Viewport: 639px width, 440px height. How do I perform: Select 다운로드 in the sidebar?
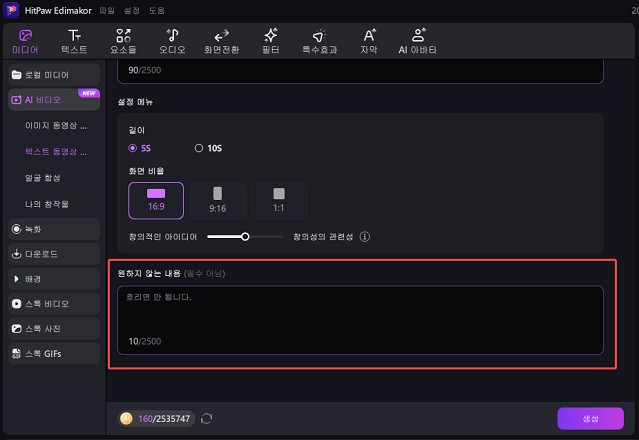click(x=54, y=254)
